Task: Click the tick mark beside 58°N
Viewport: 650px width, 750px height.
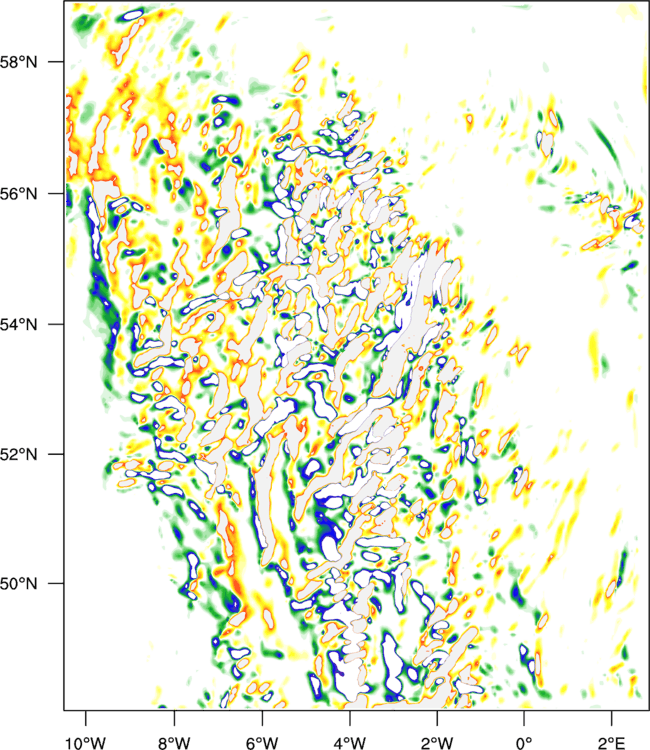Action: tap(56, 62)
